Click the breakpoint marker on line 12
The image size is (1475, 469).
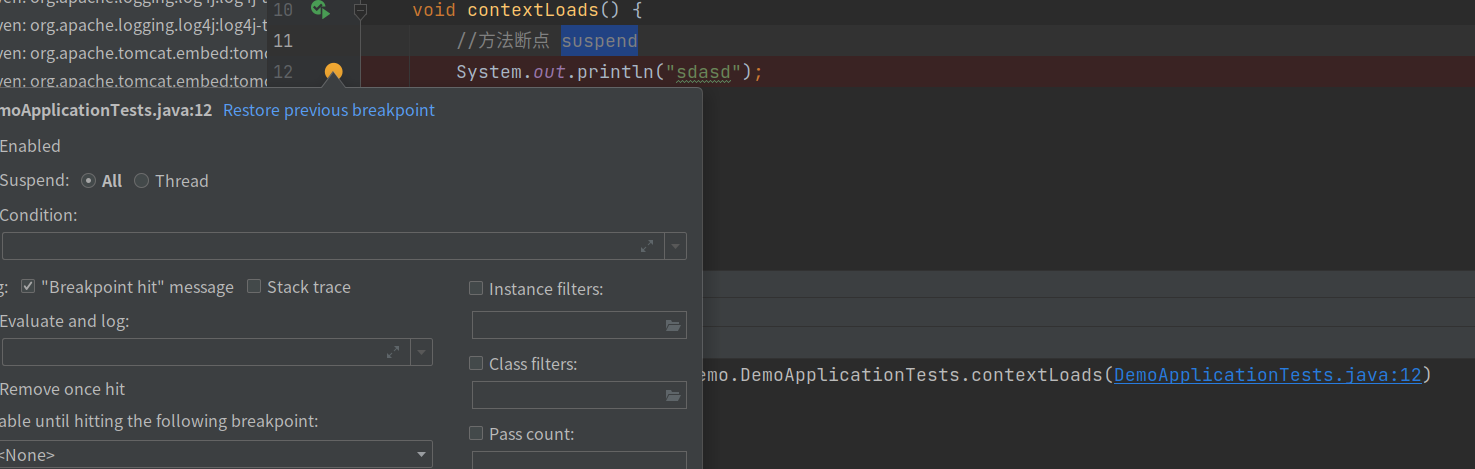pos(334,72)
